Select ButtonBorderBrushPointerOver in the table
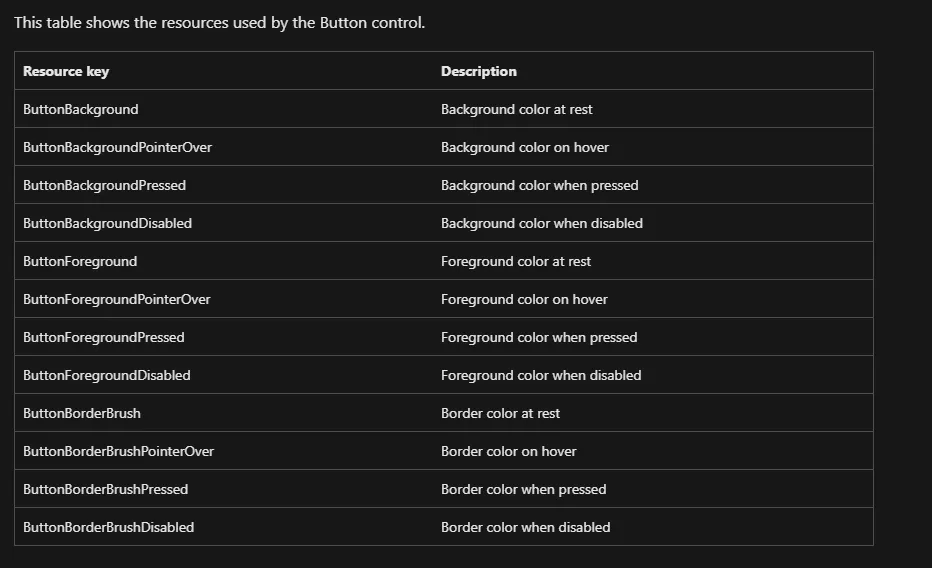 [118, 451]
